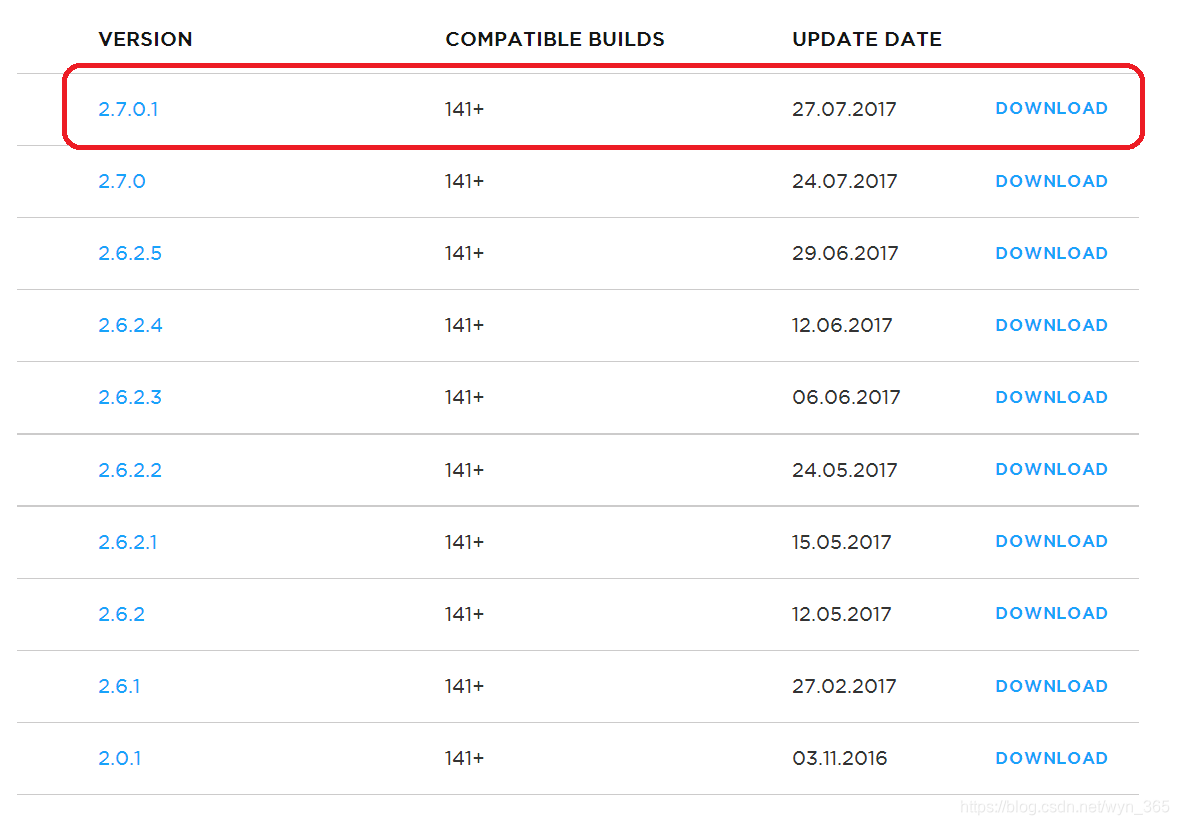Select the date 03.11.2016
The height and width of the screenshot is (825, 1179).
(x=840, y=758)
